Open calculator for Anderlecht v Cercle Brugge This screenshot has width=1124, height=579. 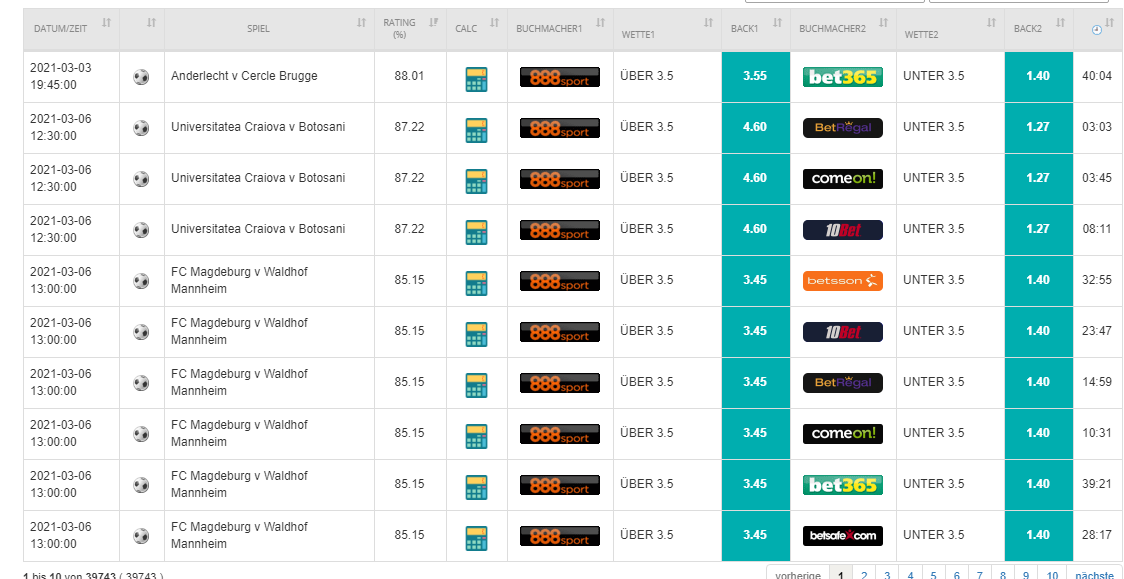coord(476,79)
